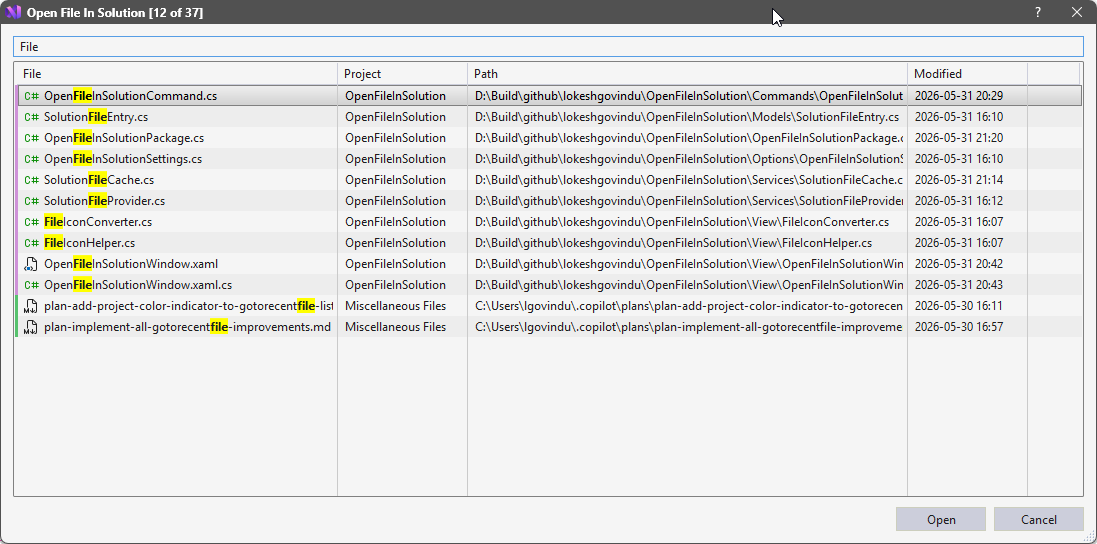1097x544 pixels.
Task: Click the C# icon beside FileIconHelper.cs
Action: pos(31,243)
